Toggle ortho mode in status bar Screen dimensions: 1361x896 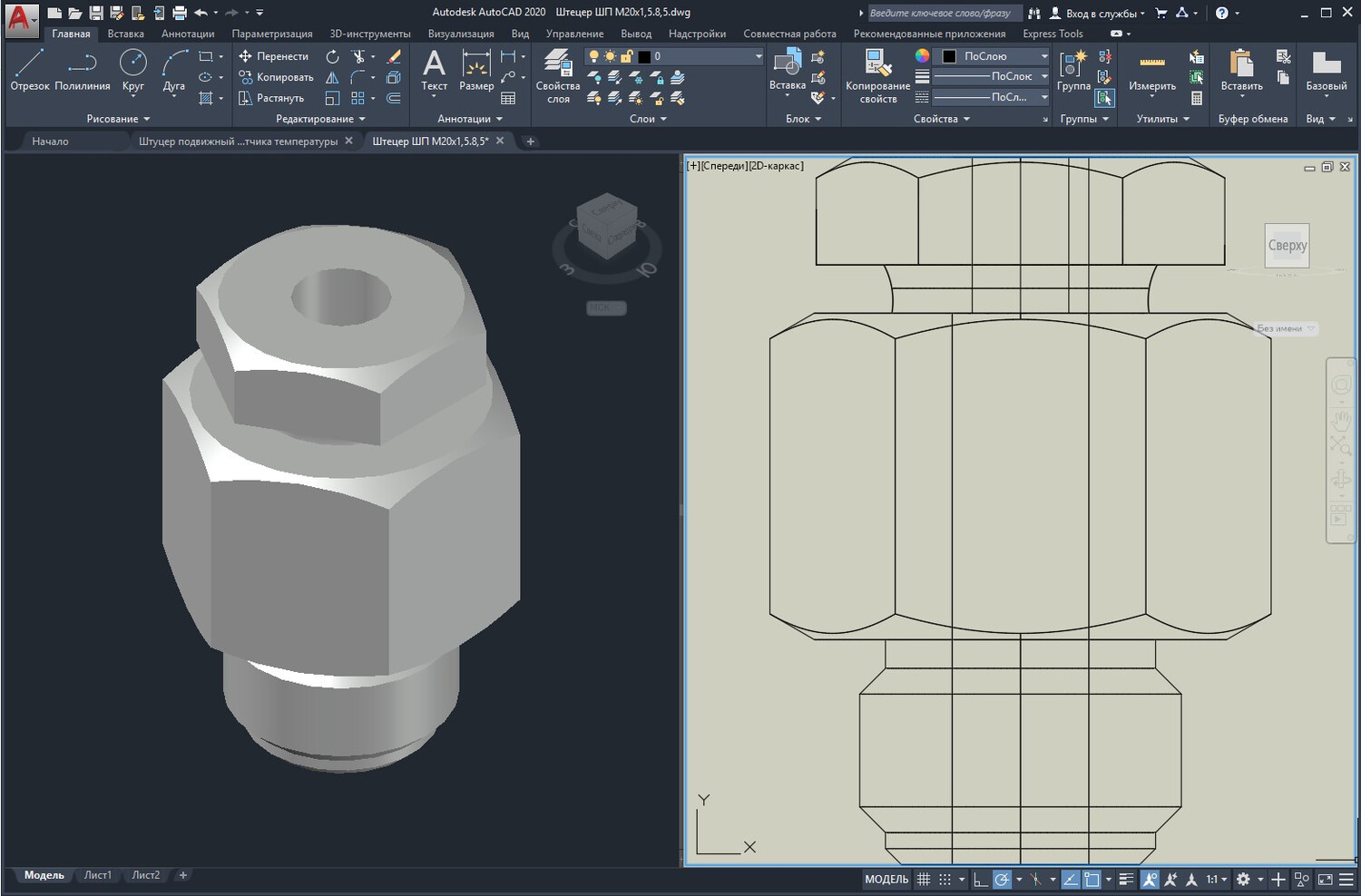980,879
